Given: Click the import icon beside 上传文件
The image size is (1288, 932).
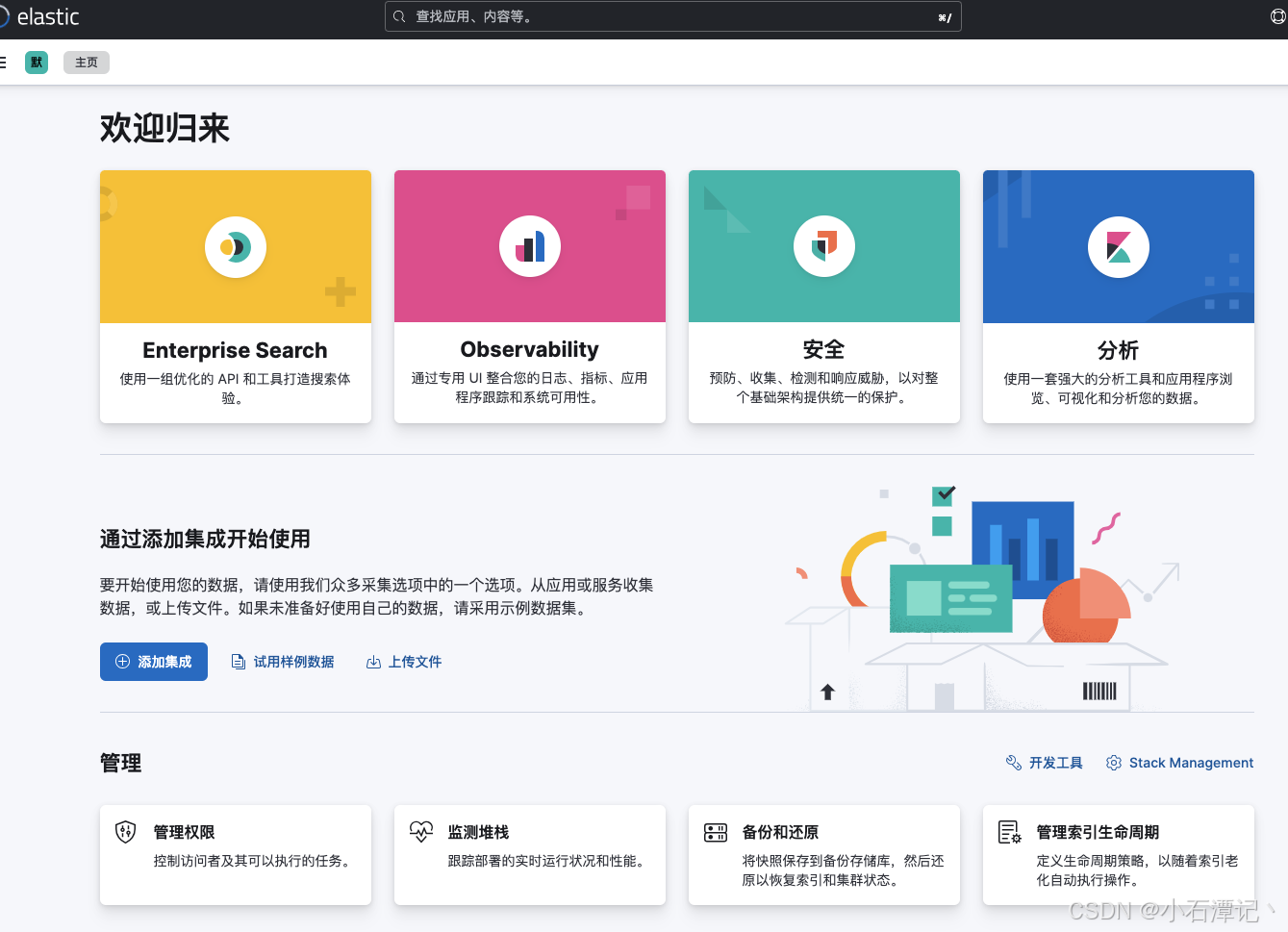Looking at the screenshot, I should pyautogui.click(x=373, y=662).
